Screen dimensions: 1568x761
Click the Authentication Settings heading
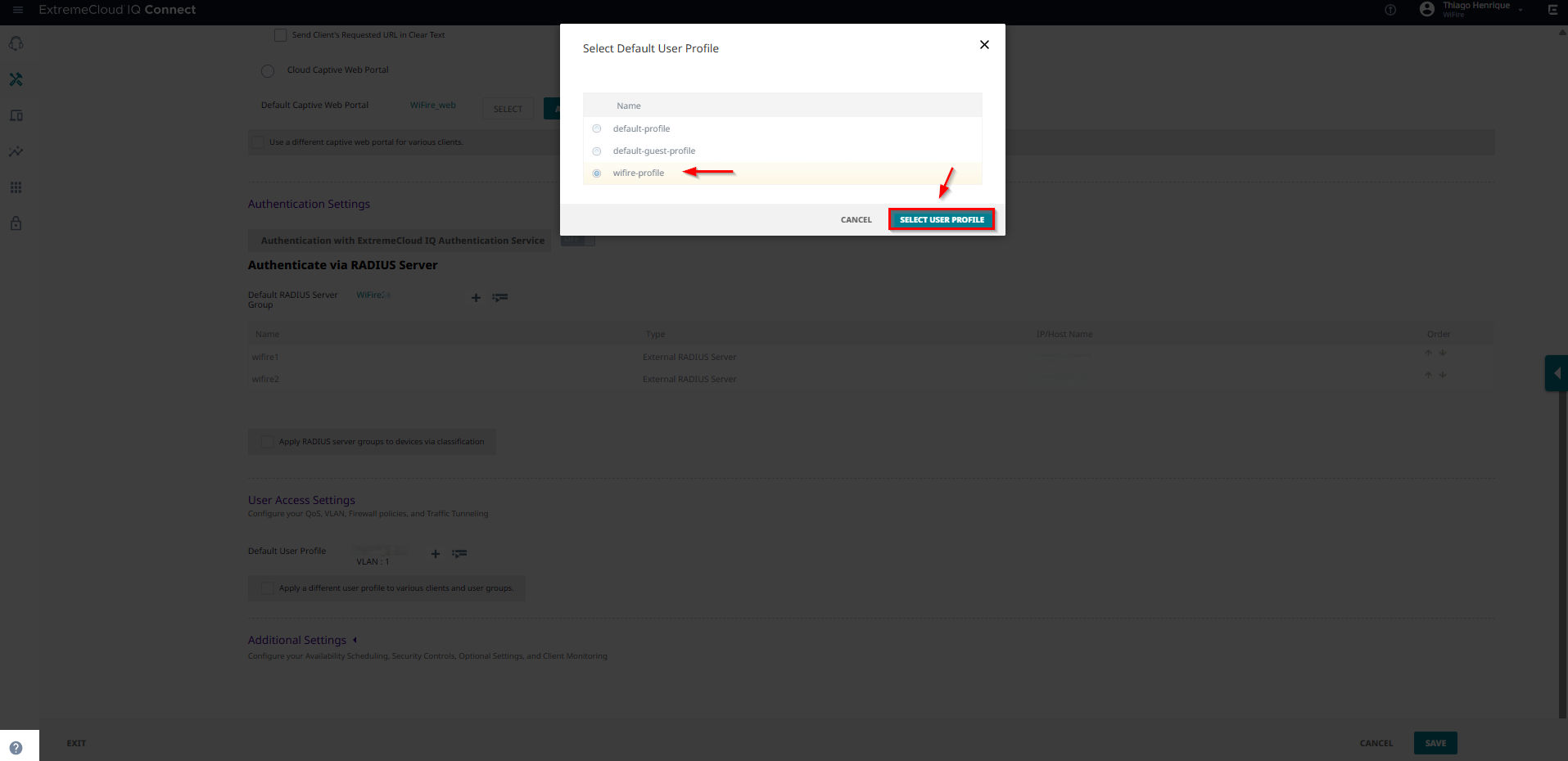point(309,204)
